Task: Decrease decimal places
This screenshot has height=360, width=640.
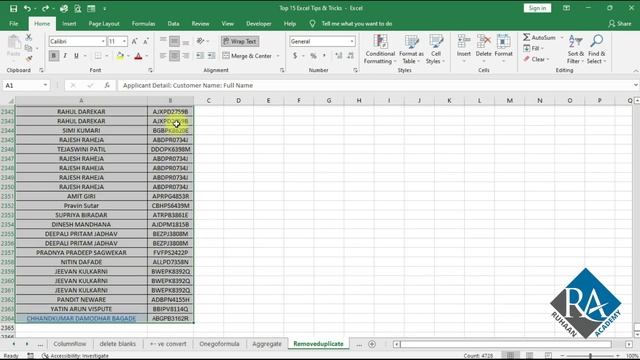Action: pos(350,56)
